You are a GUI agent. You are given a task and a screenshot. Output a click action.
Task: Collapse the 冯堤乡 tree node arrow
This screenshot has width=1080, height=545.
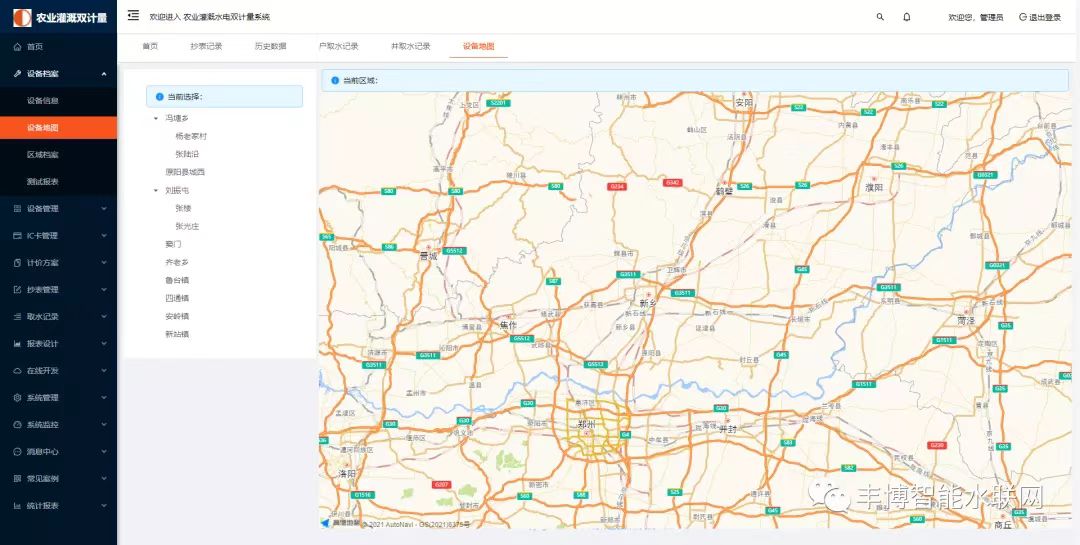coord(156,118)
